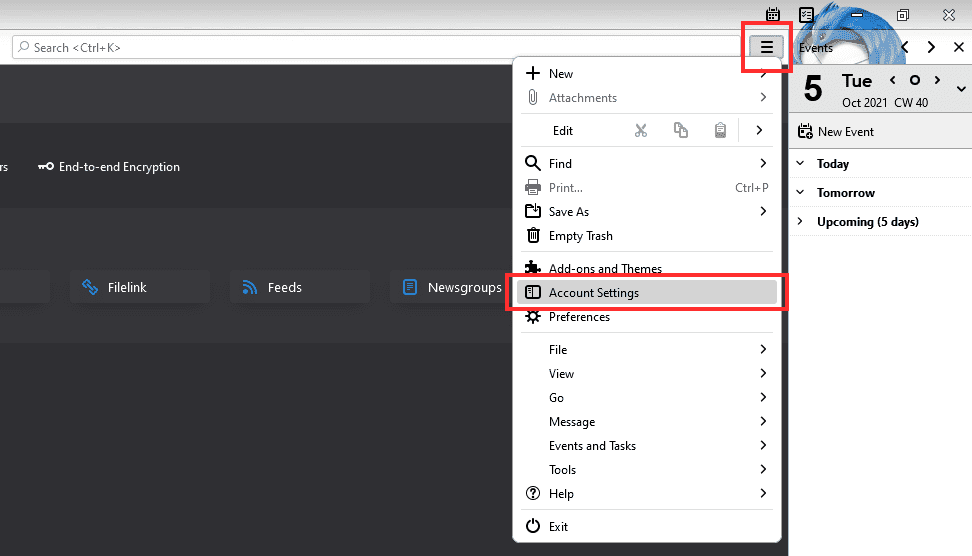The image size is (972, 556).
Task: Click the Copy icon in Edit row
Action: (x=681, y=130)
